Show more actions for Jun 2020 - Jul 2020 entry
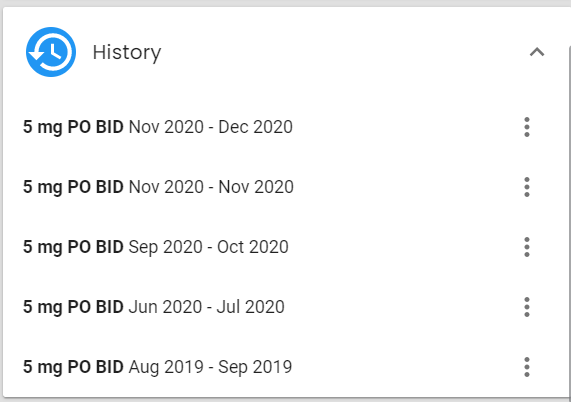Image resolution: width=571 pixels, height=402 pixels. [527, 307]
